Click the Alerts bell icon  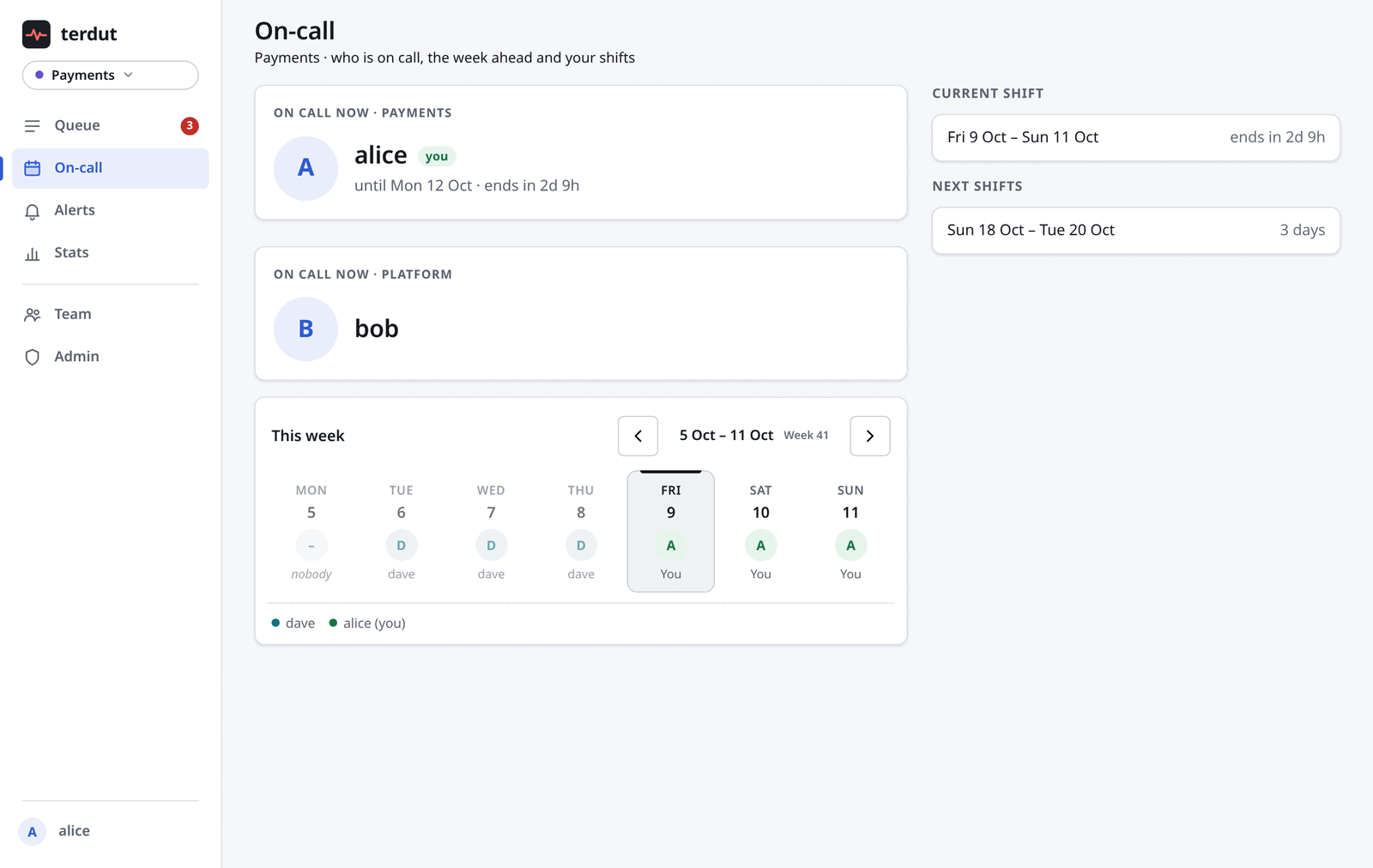(x=33, y=211)
